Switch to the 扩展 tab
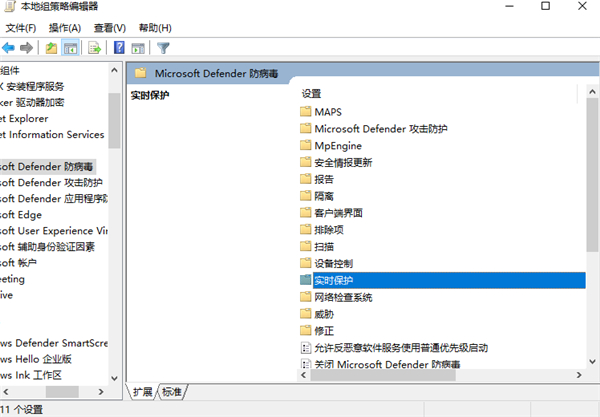Screen dimensions: 600x417 pyautogui.click(x=144, y=391)
